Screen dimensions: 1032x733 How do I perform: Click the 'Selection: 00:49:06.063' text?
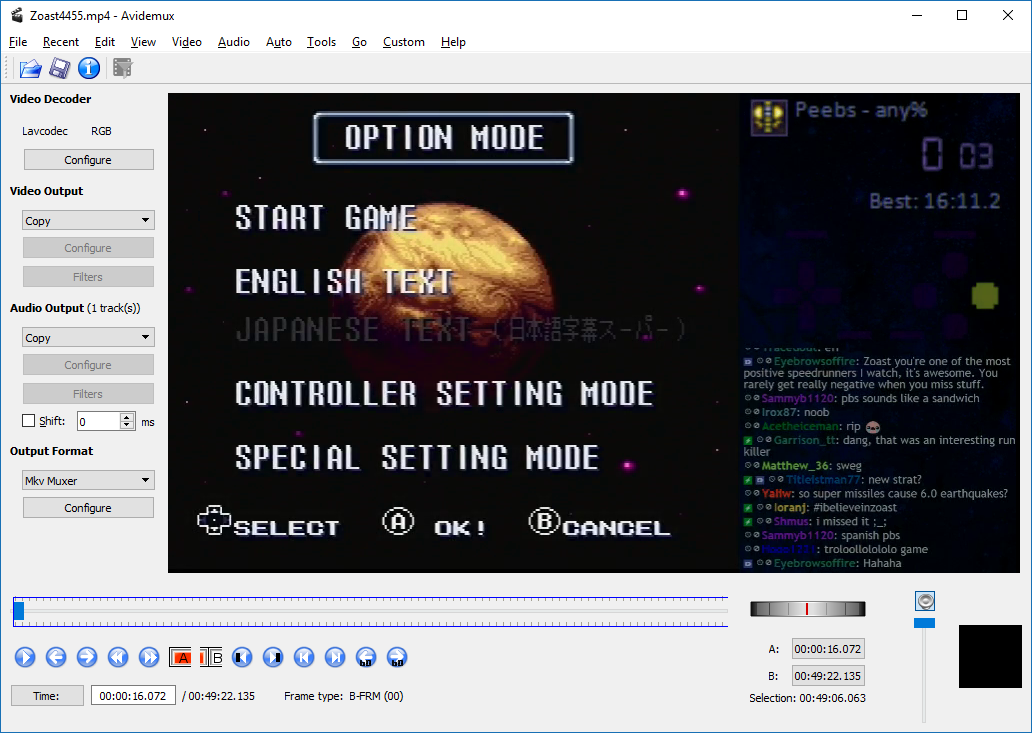[808, 698]
